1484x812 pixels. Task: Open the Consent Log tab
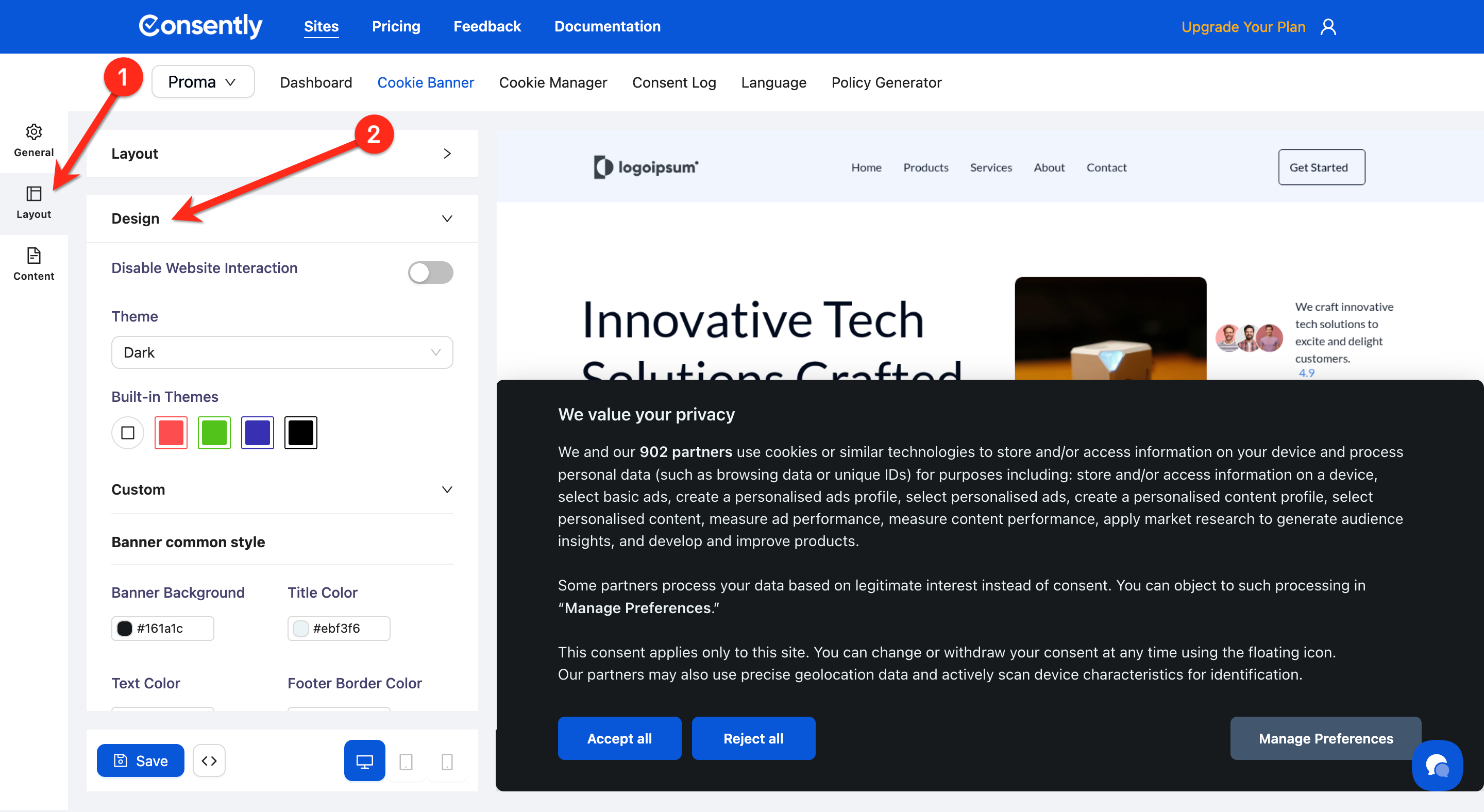point(673,82)
